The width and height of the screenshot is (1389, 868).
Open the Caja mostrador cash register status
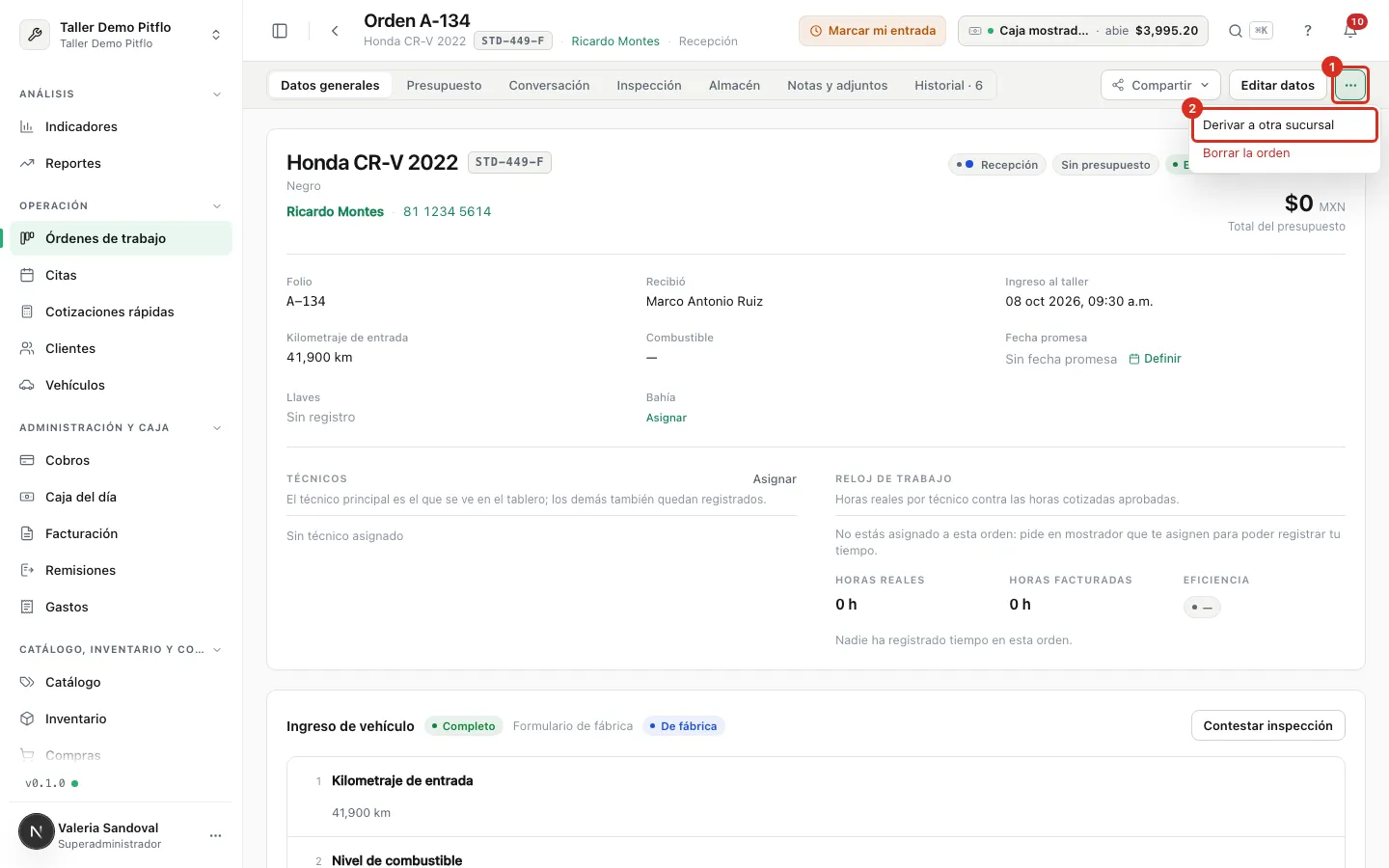[x=1083, y=31]
